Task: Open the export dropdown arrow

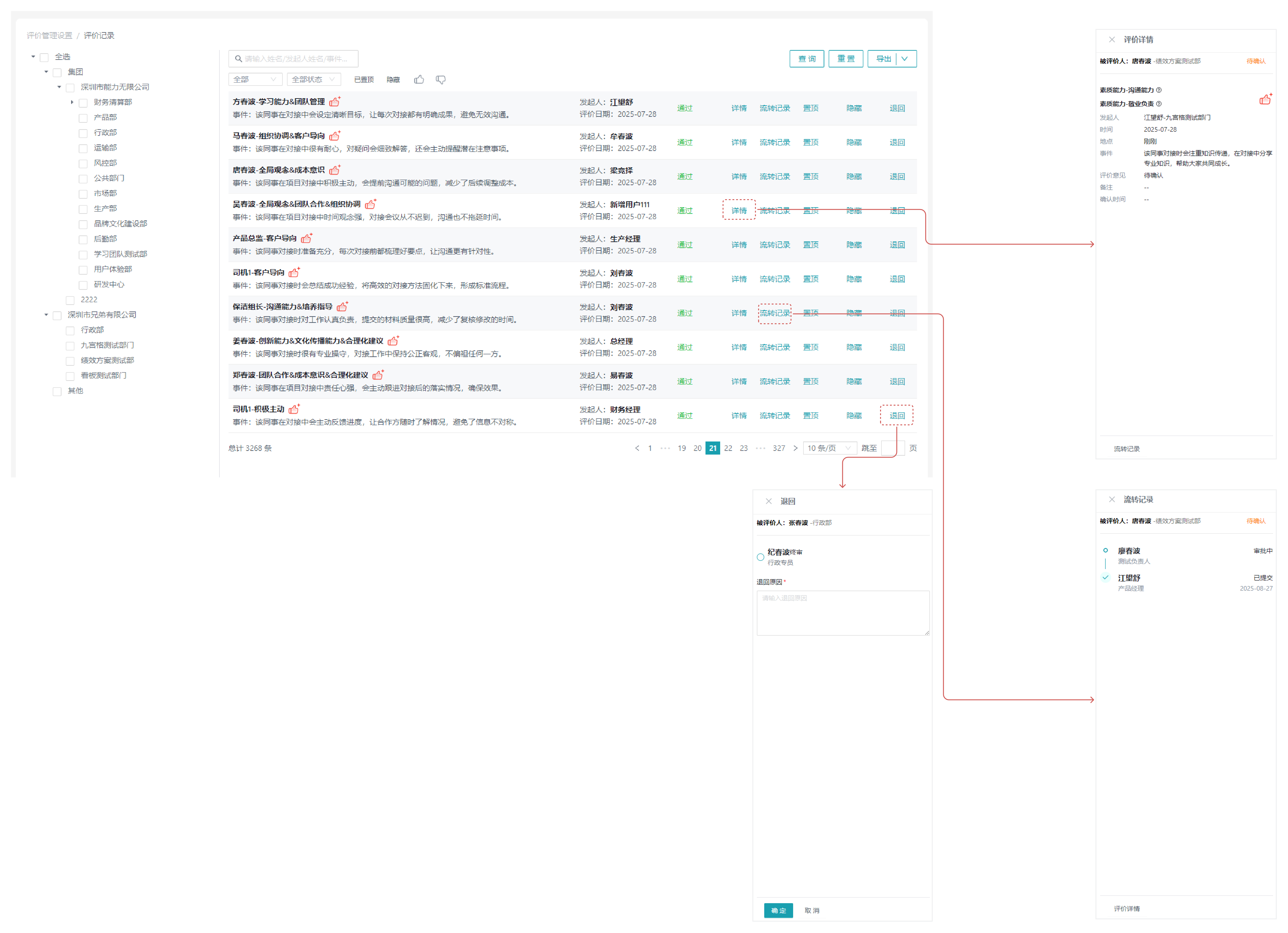Action: coord(905,59)
